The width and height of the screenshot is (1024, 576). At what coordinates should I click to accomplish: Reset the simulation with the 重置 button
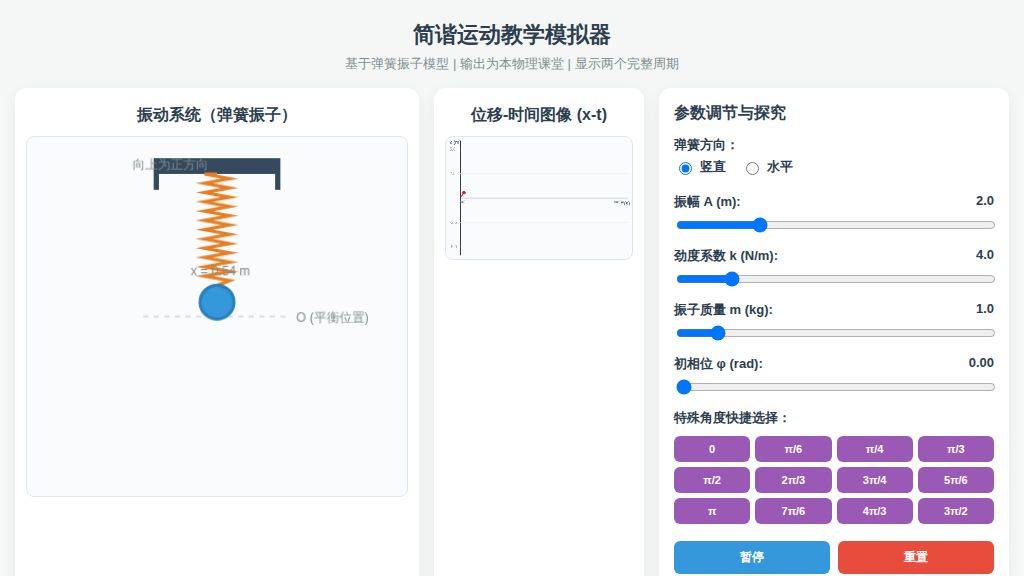916,557
